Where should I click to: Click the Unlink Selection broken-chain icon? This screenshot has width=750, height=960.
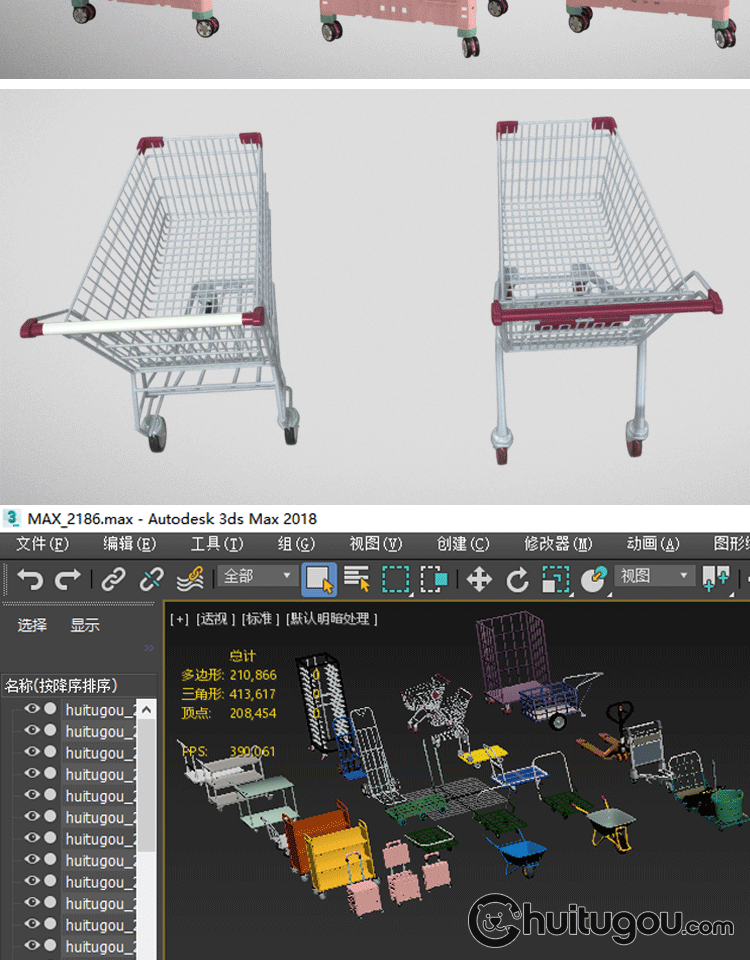click(x=151, y=579)
